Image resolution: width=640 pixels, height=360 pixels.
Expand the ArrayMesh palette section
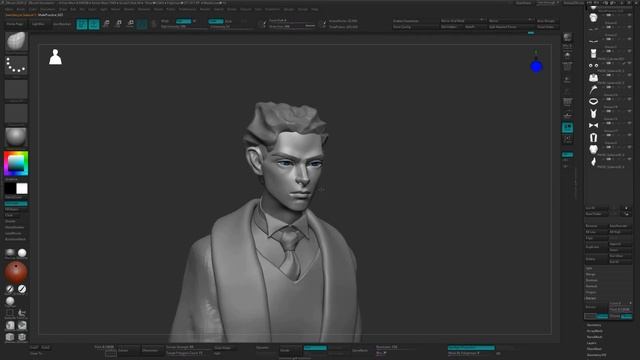(x=595, y=331)
